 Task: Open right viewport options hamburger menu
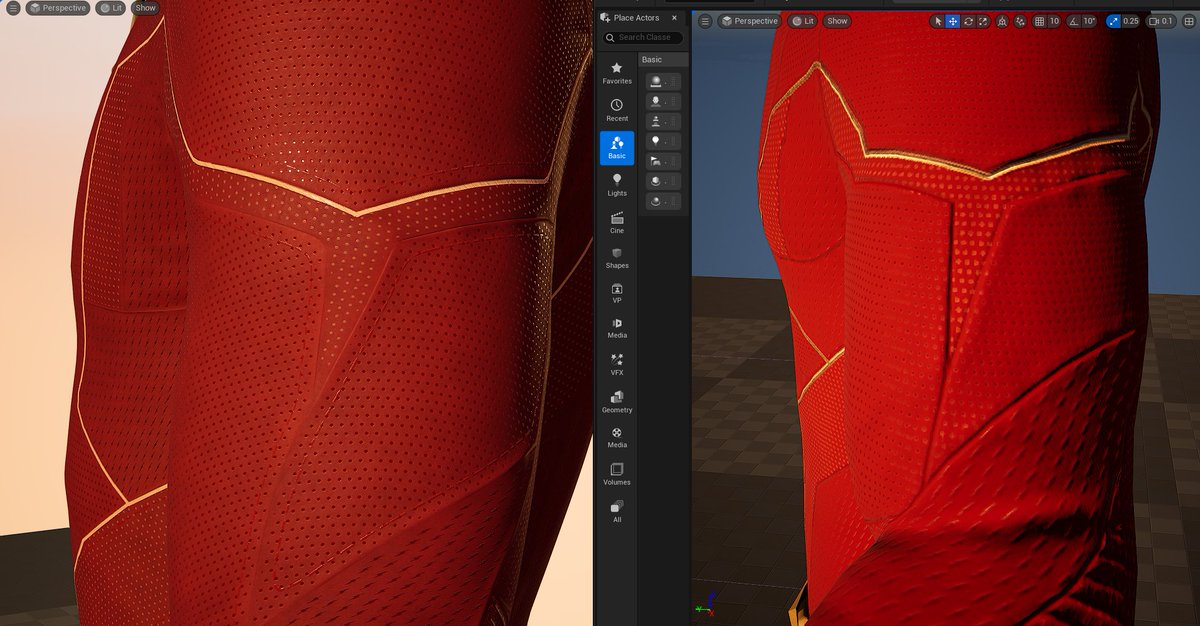tap(706, 21)
